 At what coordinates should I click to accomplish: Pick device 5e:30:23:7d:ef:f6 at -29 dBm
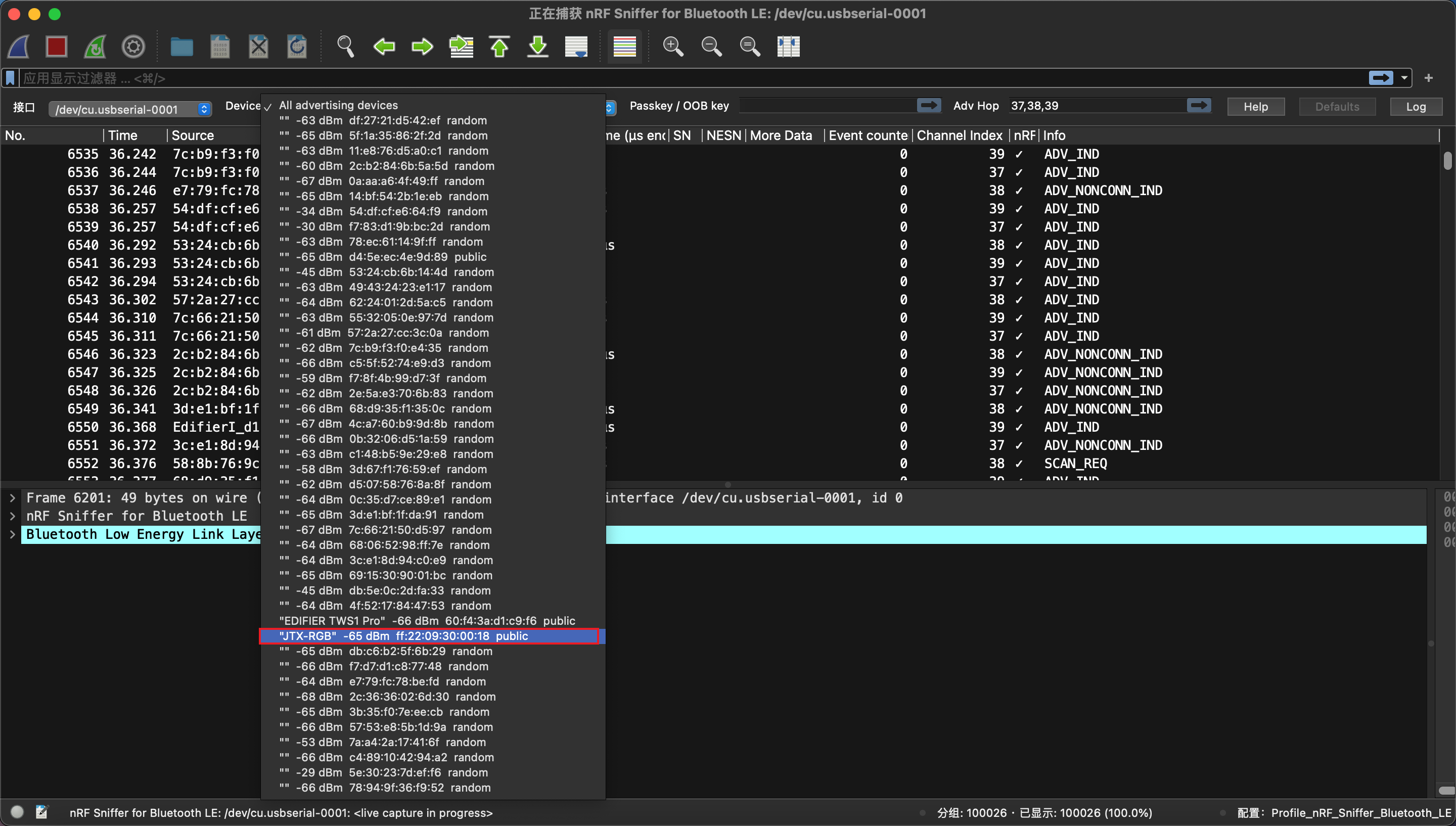coord(433,772)
